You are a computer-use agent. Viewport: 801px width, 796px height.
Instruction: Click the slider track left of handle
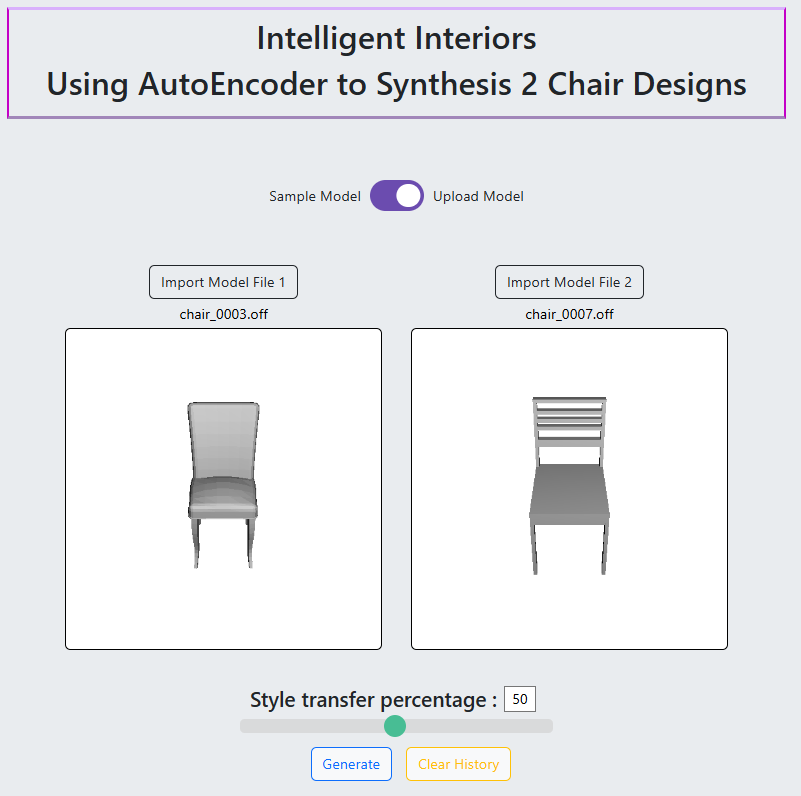[312, 726]
